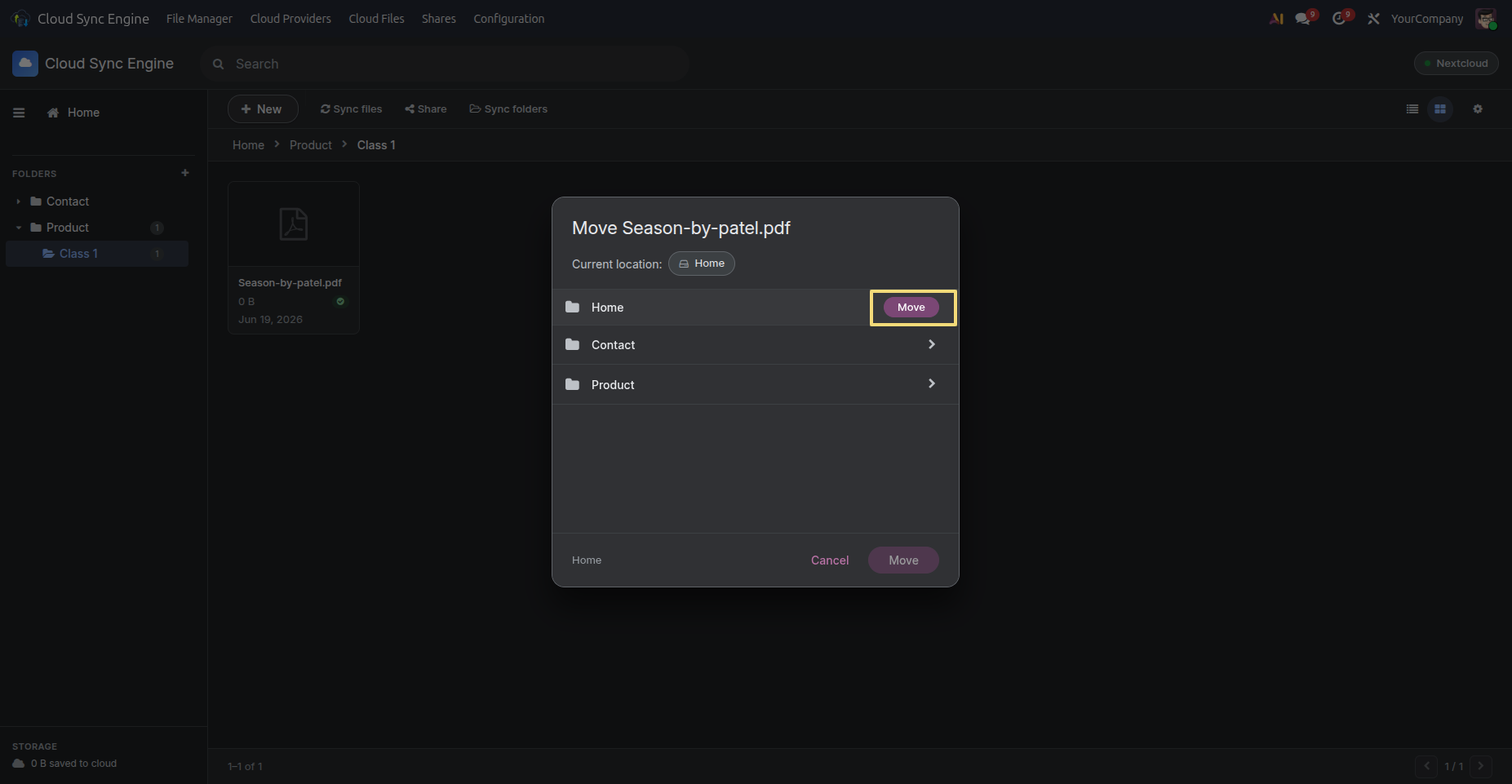Select Class 1 in the sidebar tree
Screen dimensions: 1512x784
tap(97, 254)
